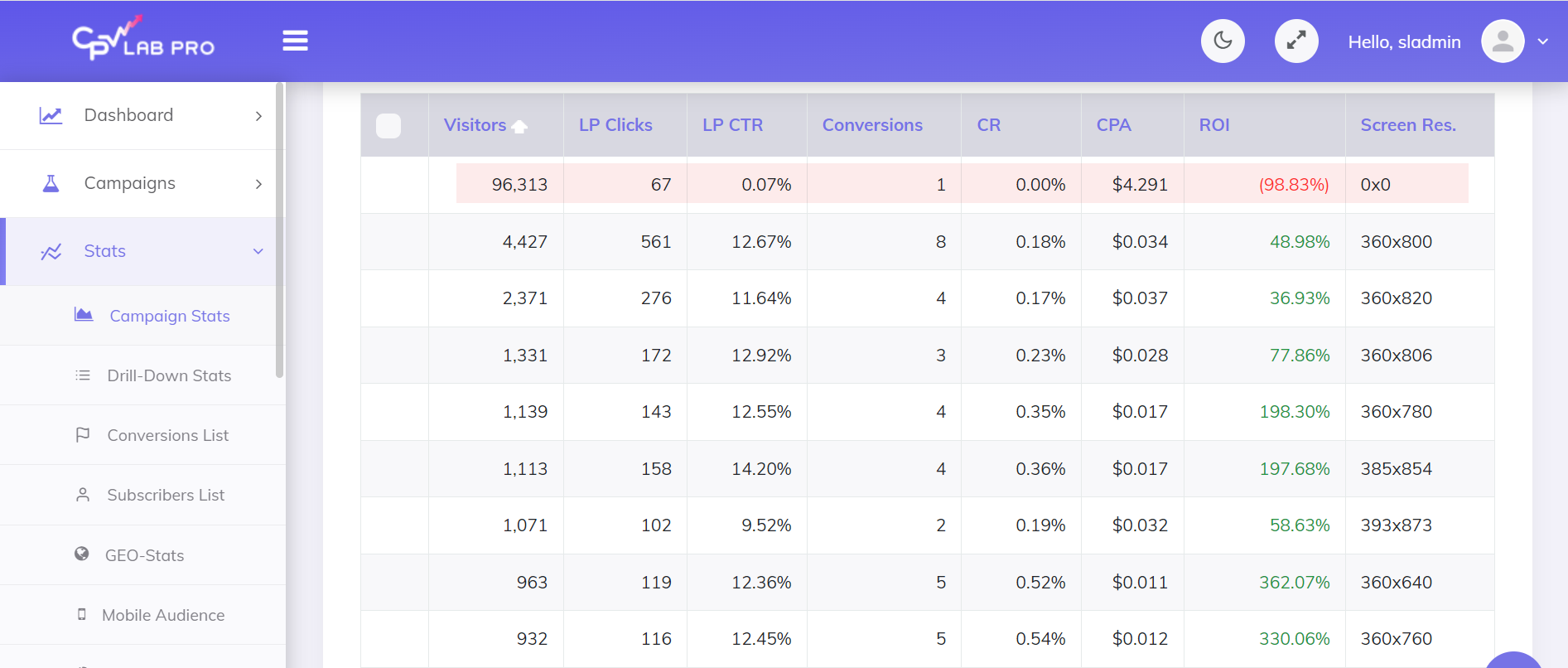Viewport: 1568px width, 668px height.
Task: Click the Campaign Stats area-chart icon
Action: pos(84,314)
